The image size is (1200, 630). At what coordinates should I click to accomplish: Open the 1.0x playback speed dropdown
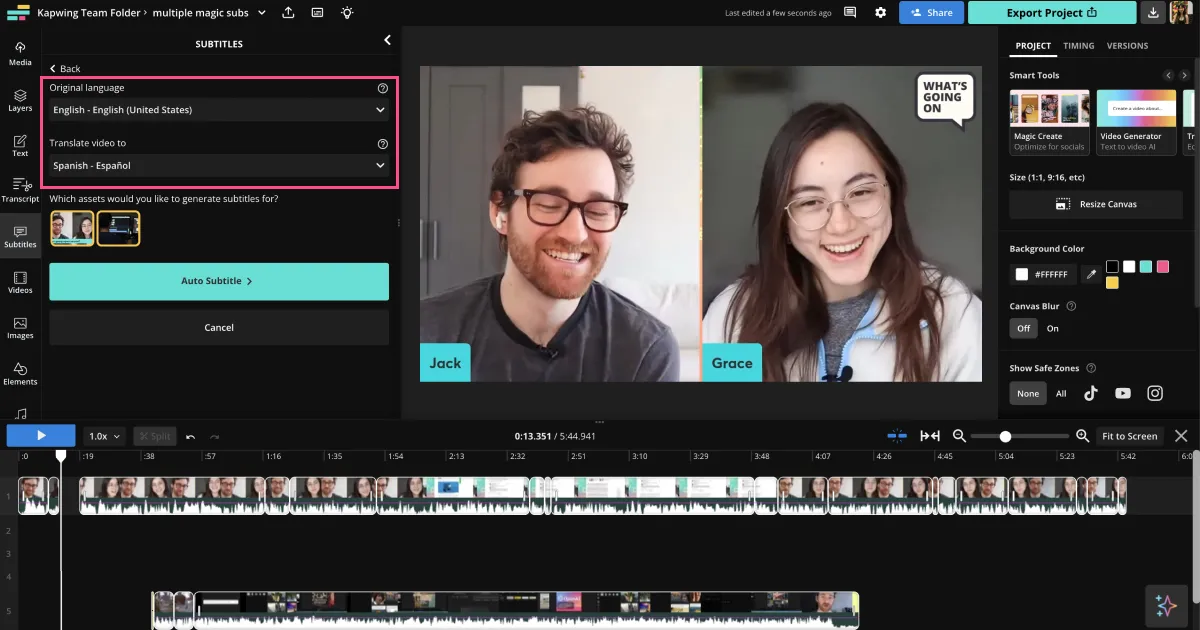[105, 436]
